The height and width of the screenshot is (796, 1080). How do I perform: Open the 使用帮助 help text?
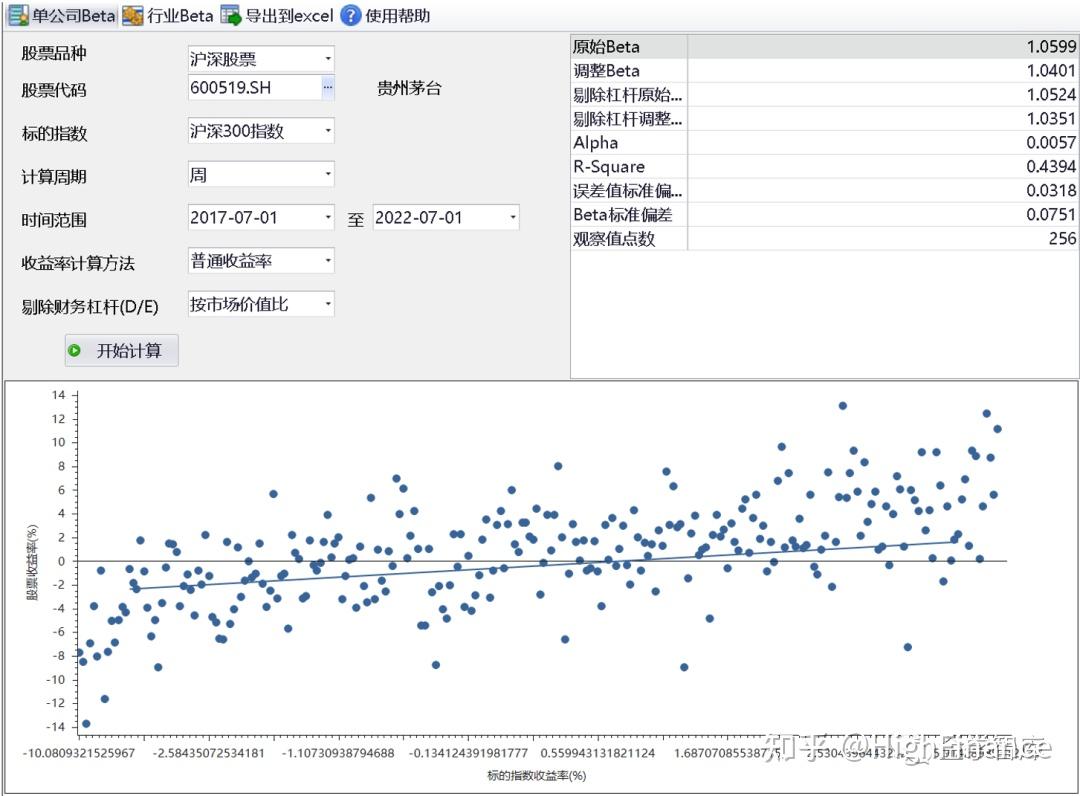[397, 15]
